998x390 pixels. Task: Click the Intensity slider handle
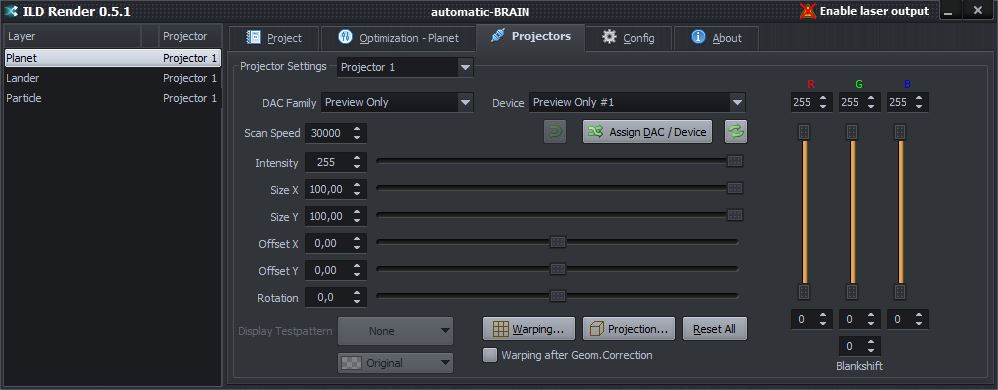click(734, 162)
